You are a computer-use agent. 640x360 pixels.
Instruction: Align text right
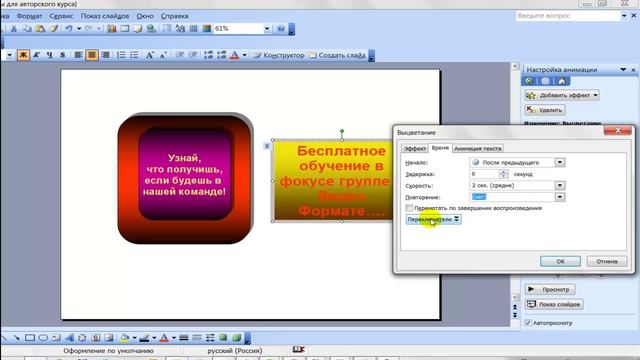pyautogui.click(x=105, y=55)
